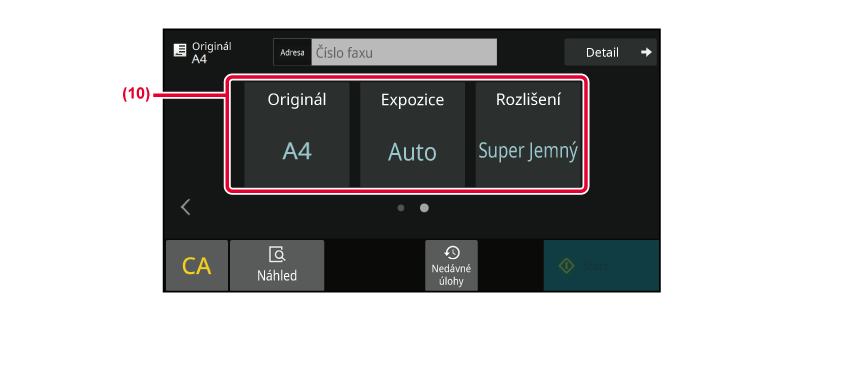
Task: Open the Rozlišení setting tile
Action: [528, 134]
